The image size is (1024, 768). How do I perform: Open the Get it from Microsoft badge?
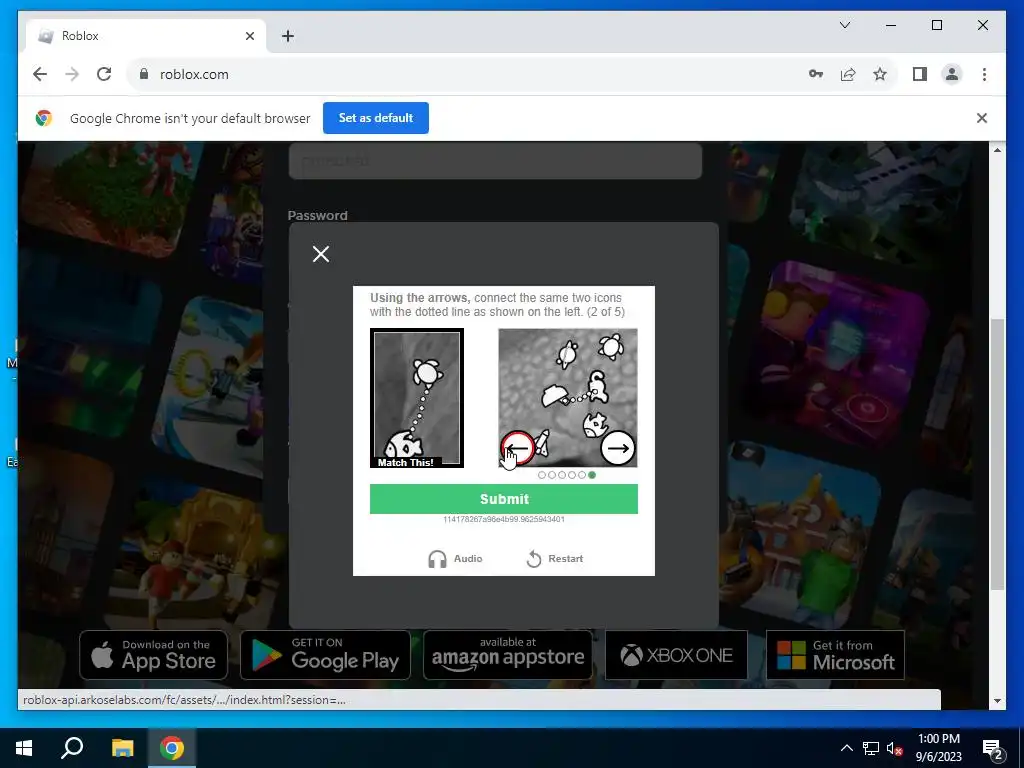tap(835, 654)
